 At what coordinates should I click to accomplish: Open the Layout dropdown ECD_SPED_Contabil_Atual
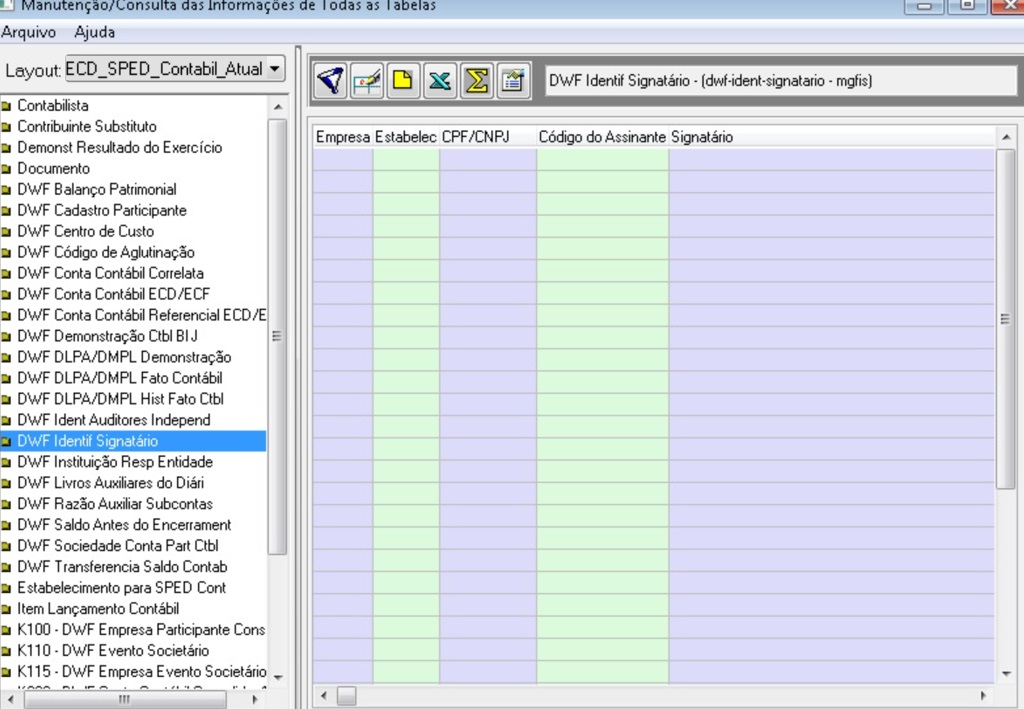click(175, 69)
